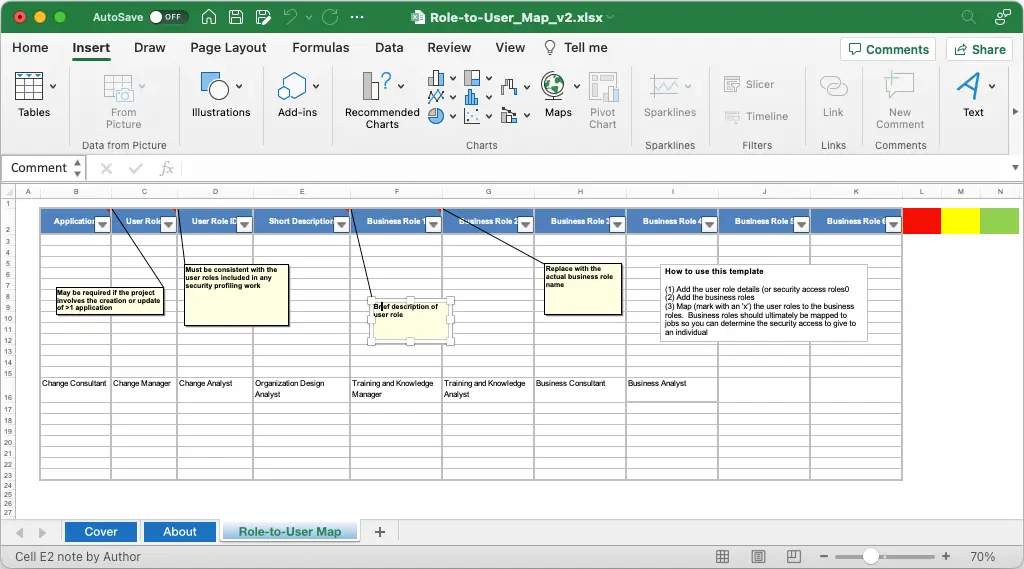
Task: Click Recommended Charts
Action: coord(382,101)
